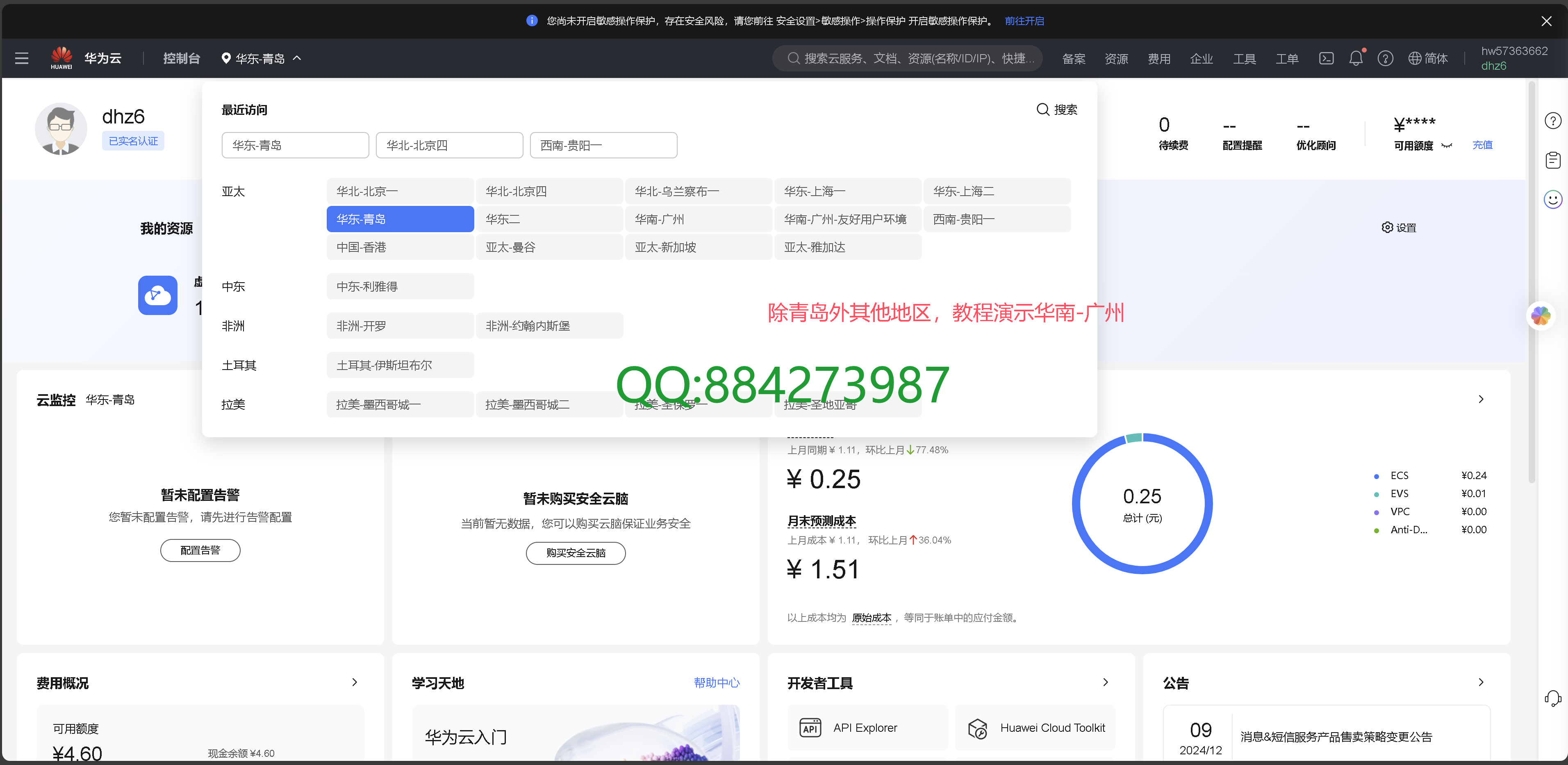The height and width of the screenshot is (765, 1568).
Task: Click the right sidebar help circle icon
Action: click(1553, 121)
